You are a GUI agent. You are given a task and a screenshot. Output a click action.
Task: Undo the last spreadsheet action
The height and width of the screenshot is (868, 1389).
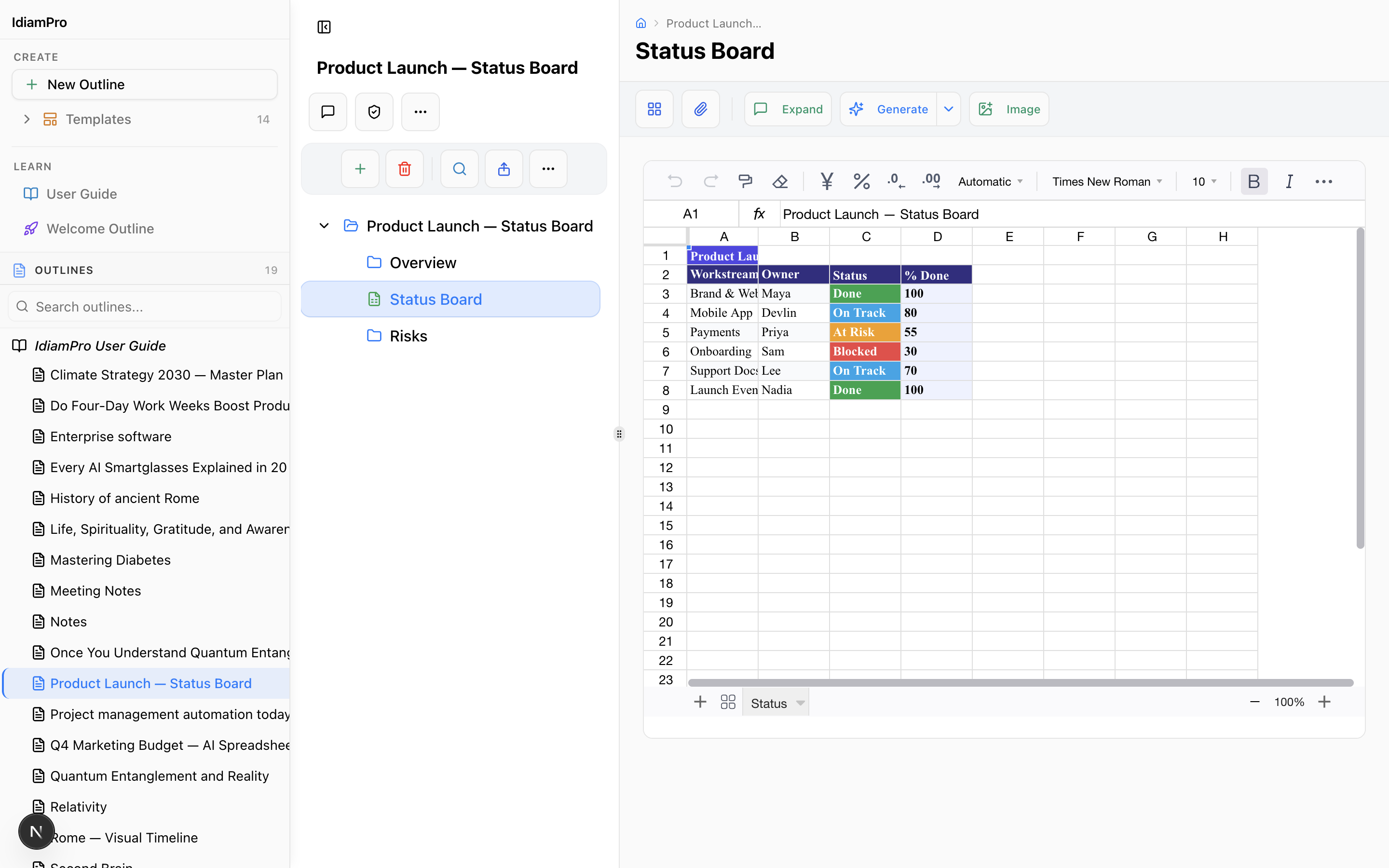(x=675, y=181)
